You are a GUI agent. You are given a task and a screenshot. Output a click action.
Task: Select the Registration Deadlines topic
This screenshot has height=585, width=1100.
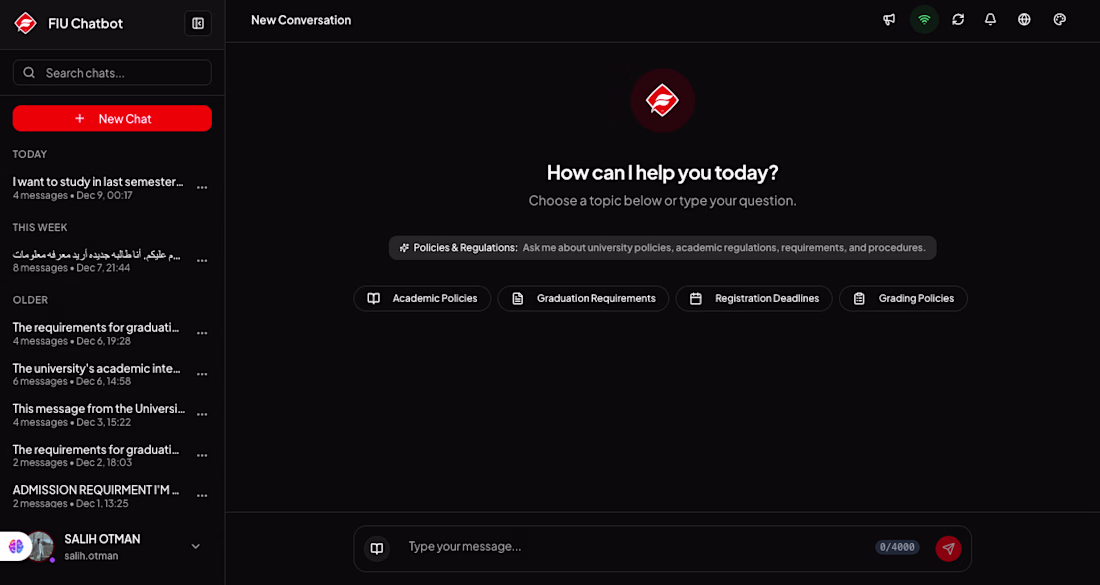click(x=754, y=298)
